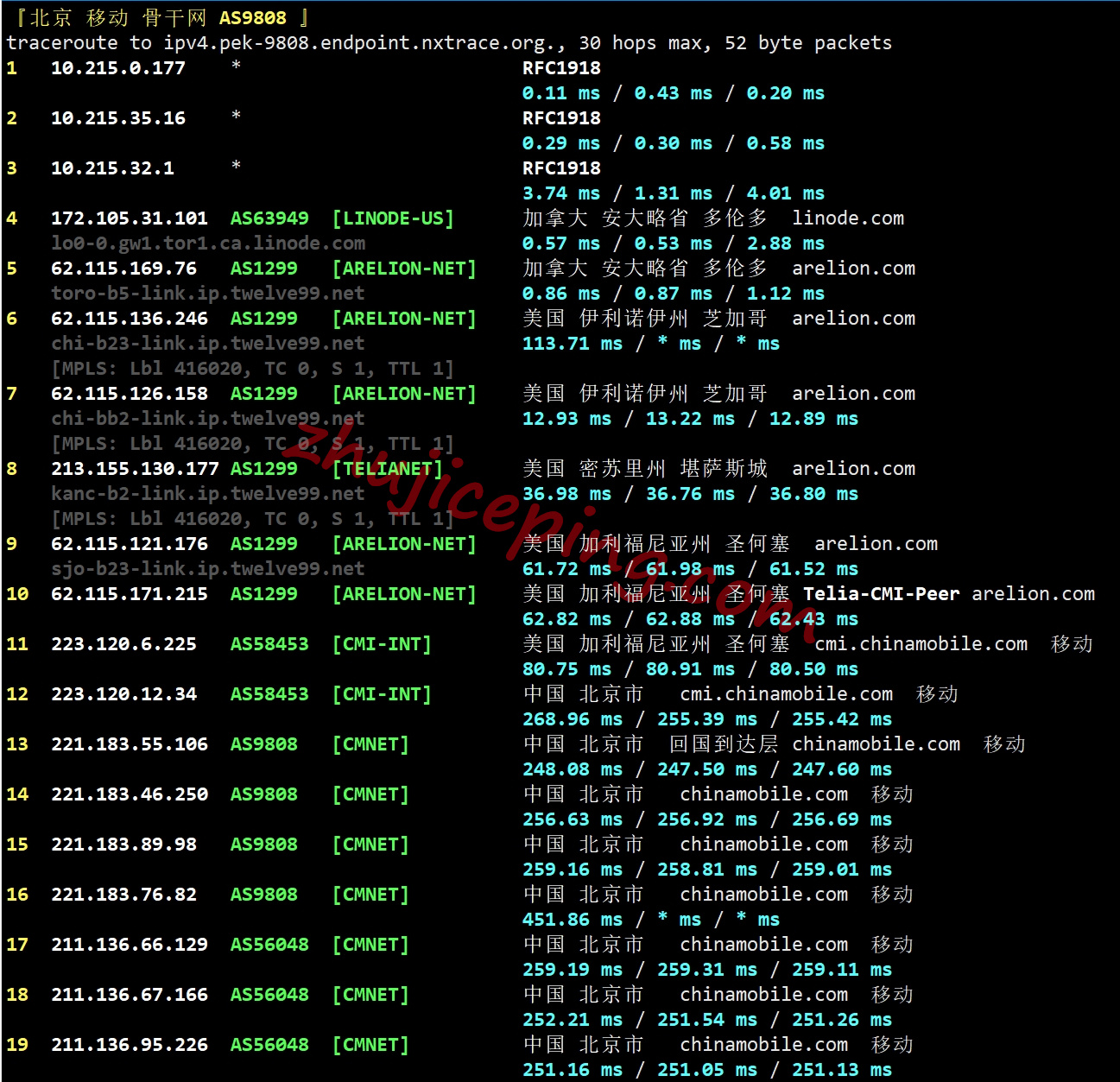Click the [LINODE-US] label
This screenshot has width=1120, height=1082.
point(393,218)
